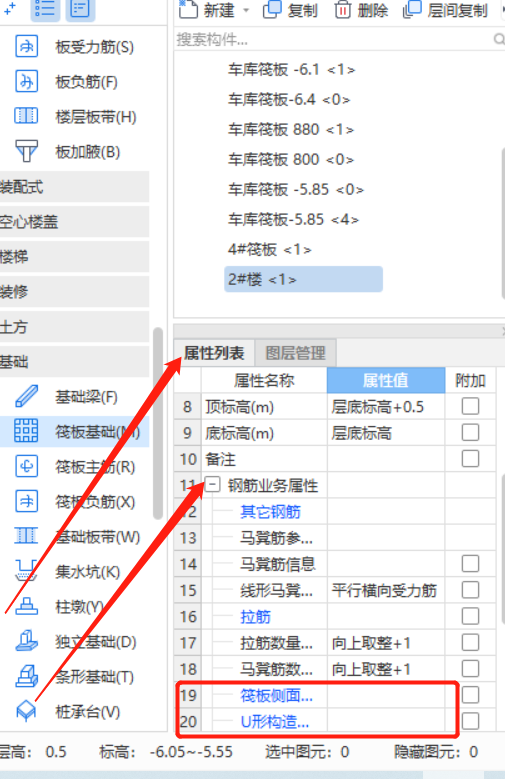The width and height of the screenshot is (505, 779).
Task: Check 附加 box for 拉筋数量 row 17
Action: (x=470, y=642)
